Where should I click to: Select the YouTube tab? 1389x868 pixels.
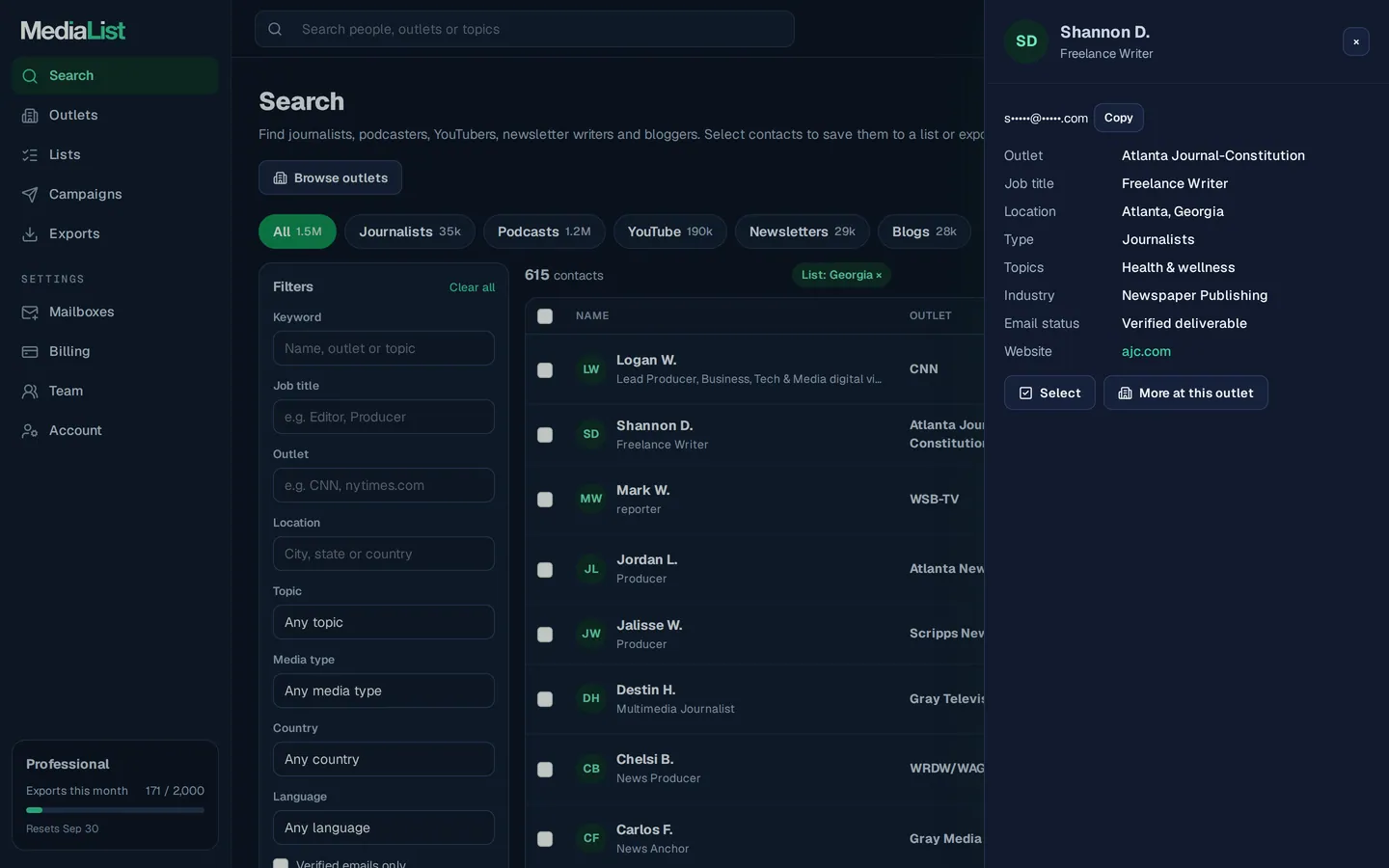pyautogui.click(x=670, y=231)
